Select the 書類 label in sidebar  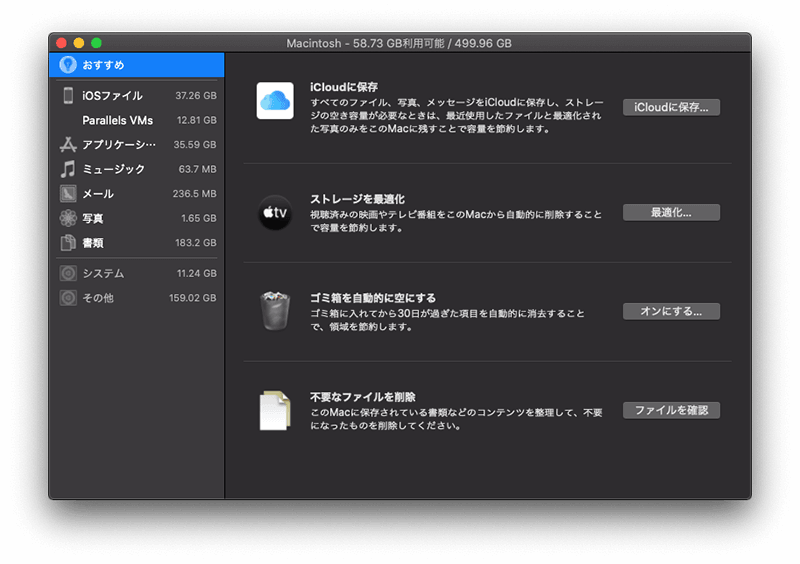point(93,243)
